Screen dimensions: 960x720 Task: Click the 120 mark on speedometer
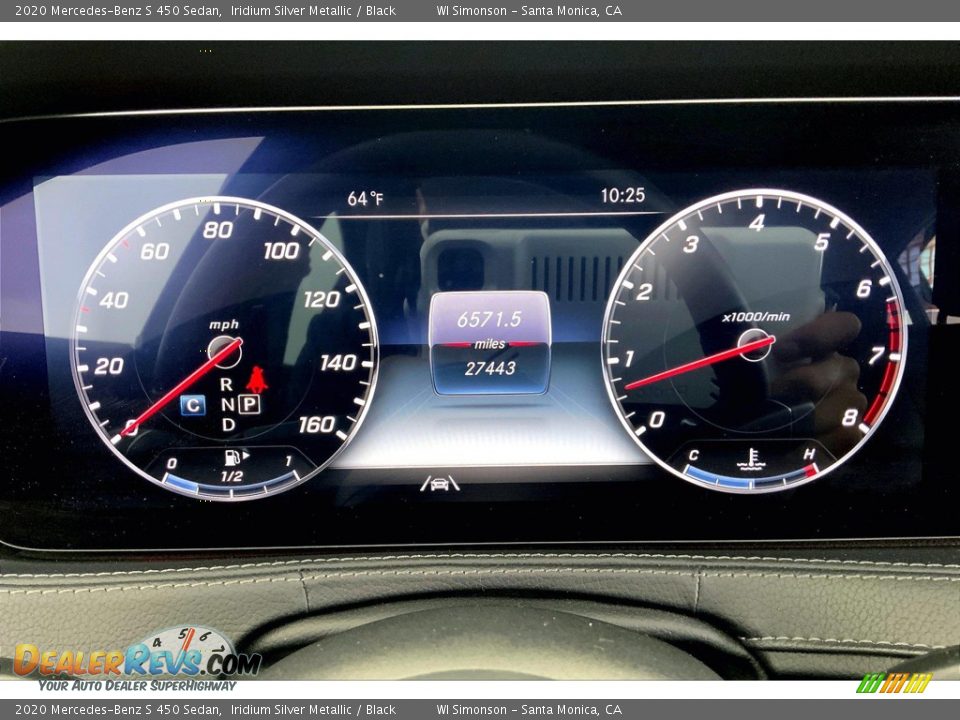pyautogui.click(x=321, y=299)
